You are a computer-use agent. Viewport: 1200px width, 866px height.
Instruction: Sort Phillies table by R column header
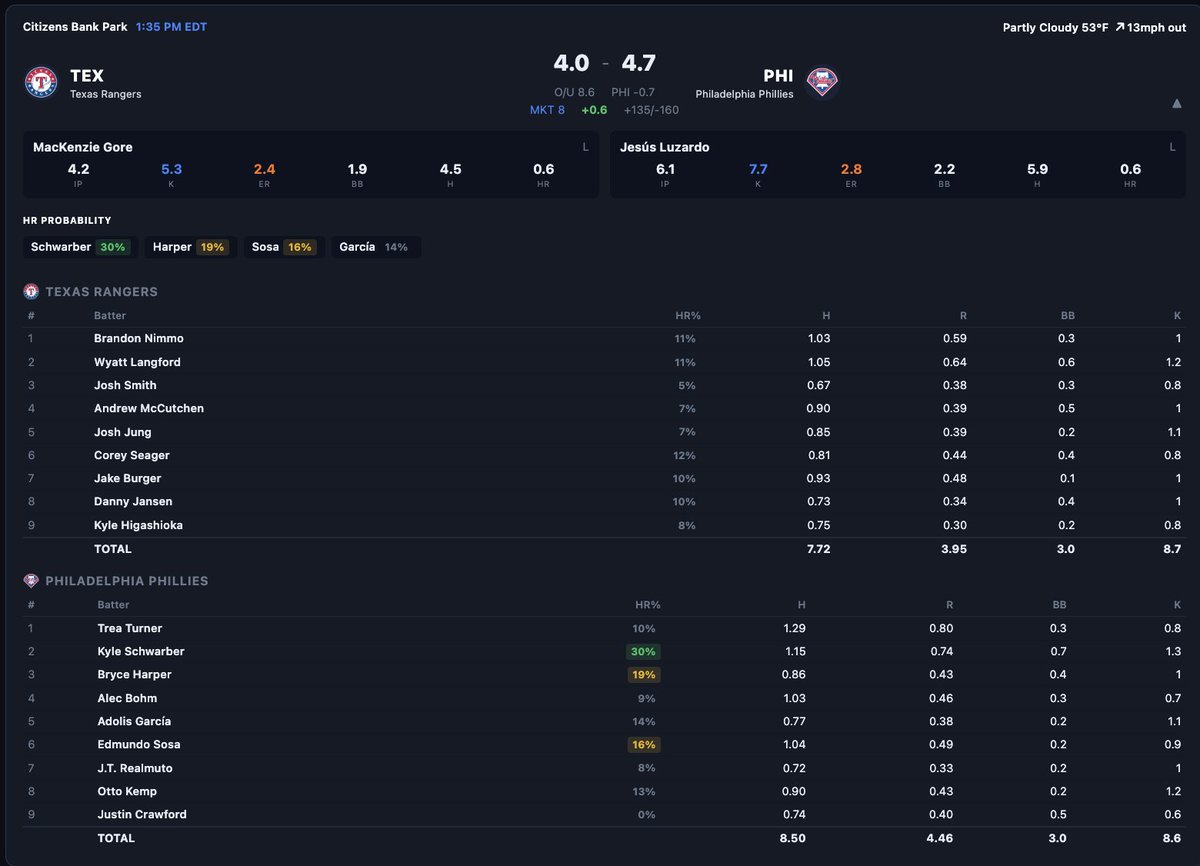click(x=949, y=605)
